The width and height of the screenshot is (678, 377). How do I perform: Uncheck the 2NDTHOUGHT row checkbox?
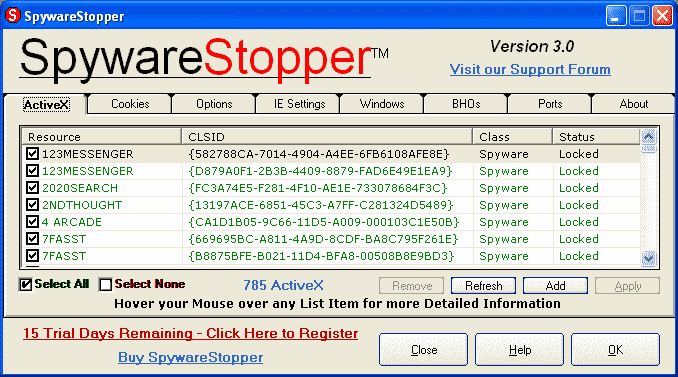32,205
